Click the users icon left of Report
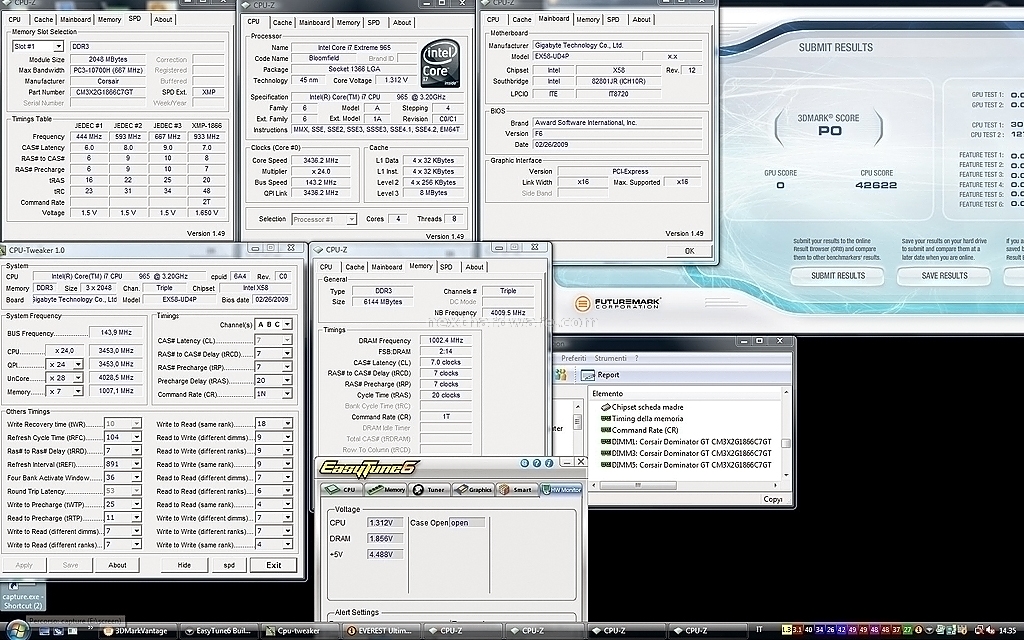1024x640 pixels. (x=560, y=375)
